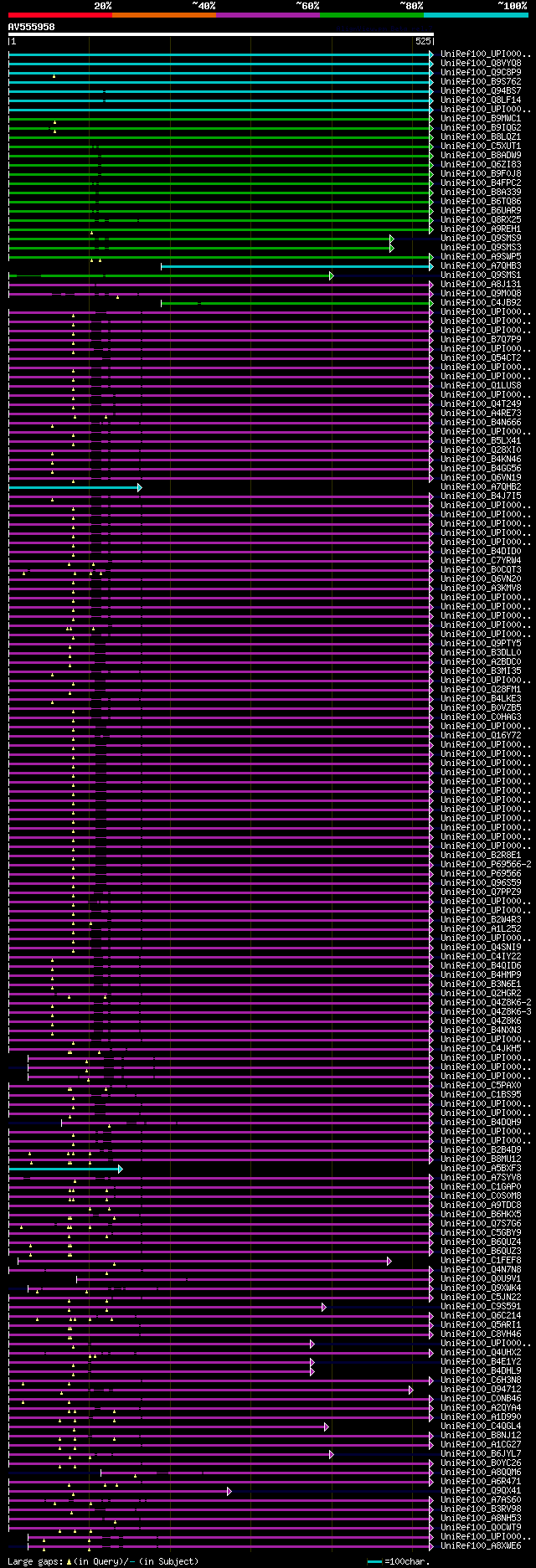
Task: Click hit label UniRef100_Q8LF14
Action: 481,100
